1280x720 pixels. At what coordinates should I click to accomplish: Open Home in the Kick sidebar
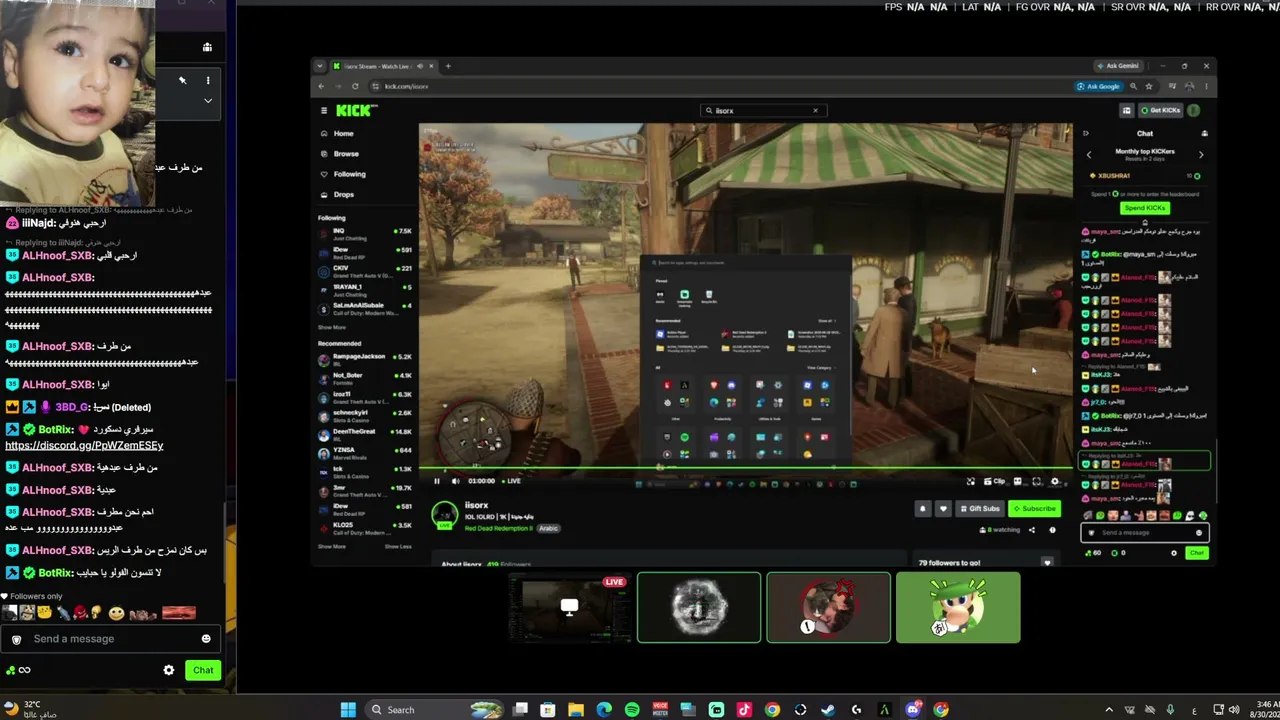[x=343, y=133]
